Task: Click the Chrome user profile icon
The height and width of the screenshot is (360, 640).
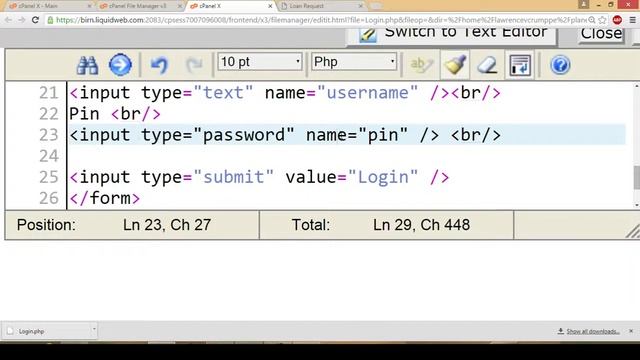Action: (583, 4)
